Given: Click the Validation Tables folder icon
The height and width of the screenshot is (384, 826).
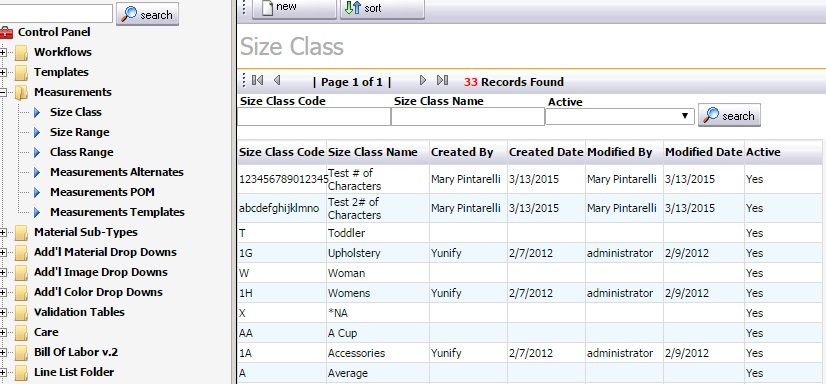Looking at the screenshot, I should point(22,313).
